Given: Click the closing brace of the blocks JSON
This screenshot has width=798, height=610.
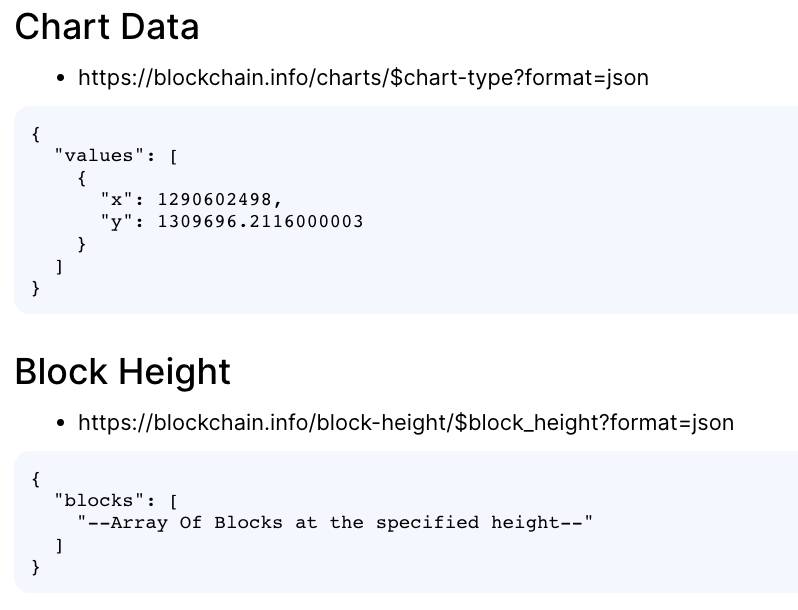Looking at the screenshot, I should (x=35, y=567).
